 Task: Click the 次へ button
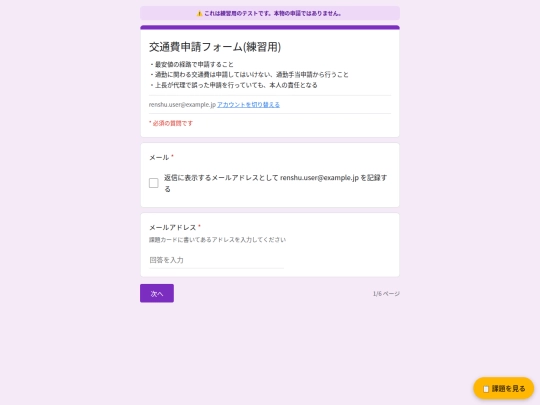[157, 293]
